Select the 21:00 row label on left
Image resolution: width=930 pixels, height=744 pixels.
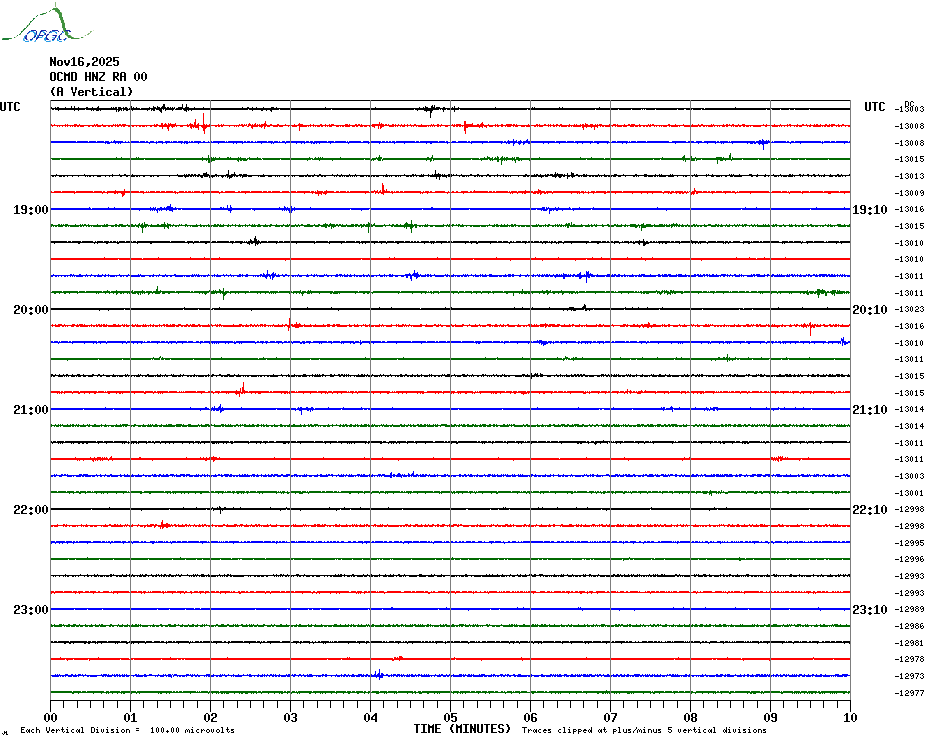click(31, 410)
